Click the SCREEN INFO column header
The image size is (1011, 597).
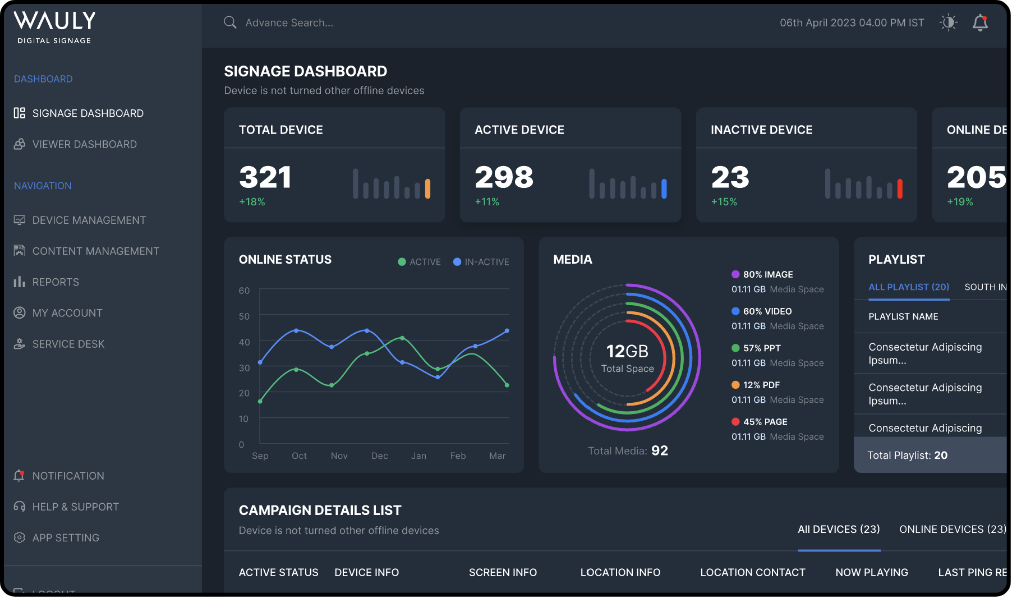click(x=503, y=573)
